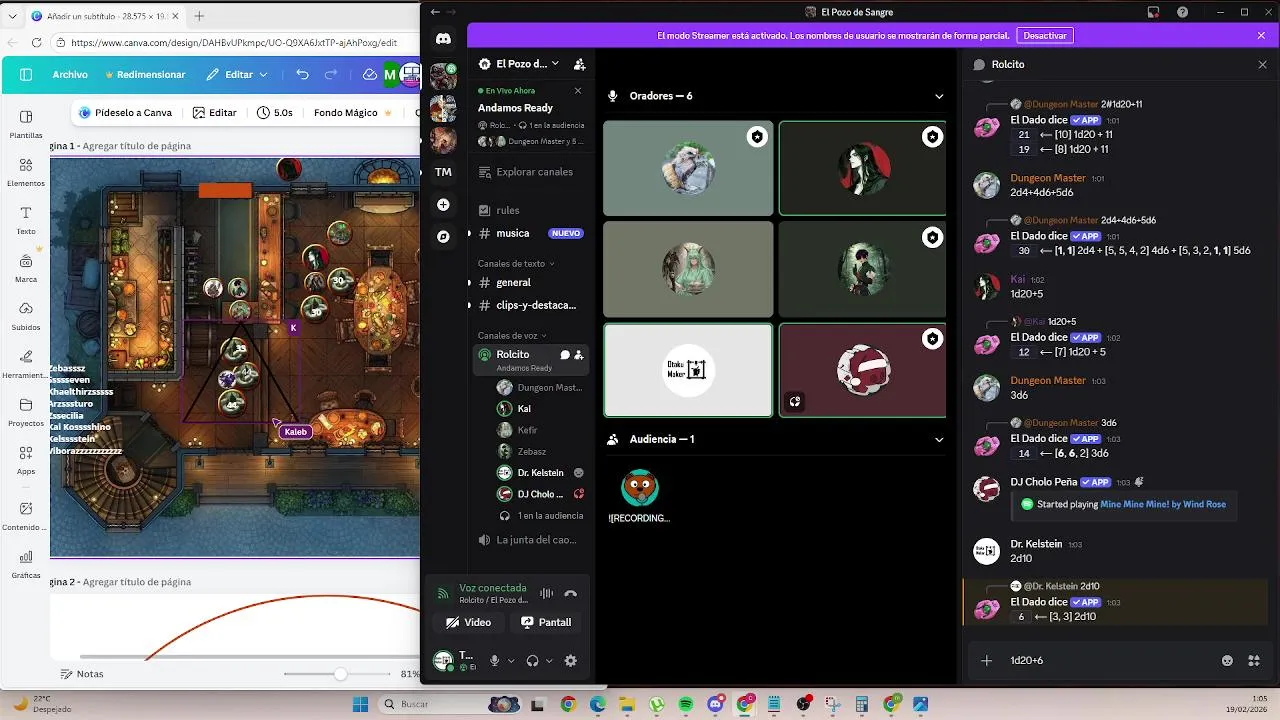Open microphone input options chevron
Viewport: 1280px width, 720px height.
[x=511, y=661]
